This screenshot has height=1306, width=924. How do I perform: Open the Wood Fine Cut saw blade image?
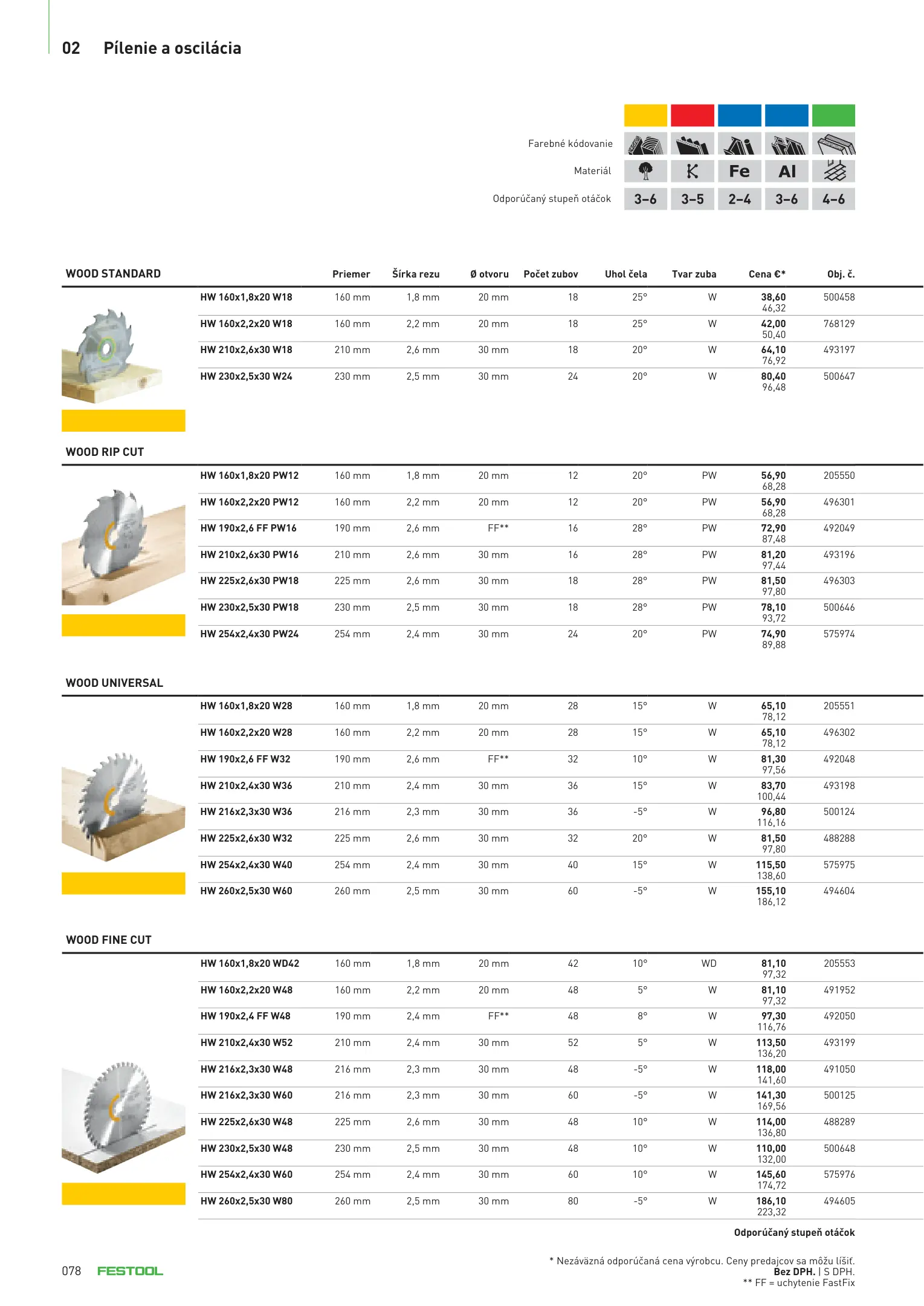click(123, 1117)
